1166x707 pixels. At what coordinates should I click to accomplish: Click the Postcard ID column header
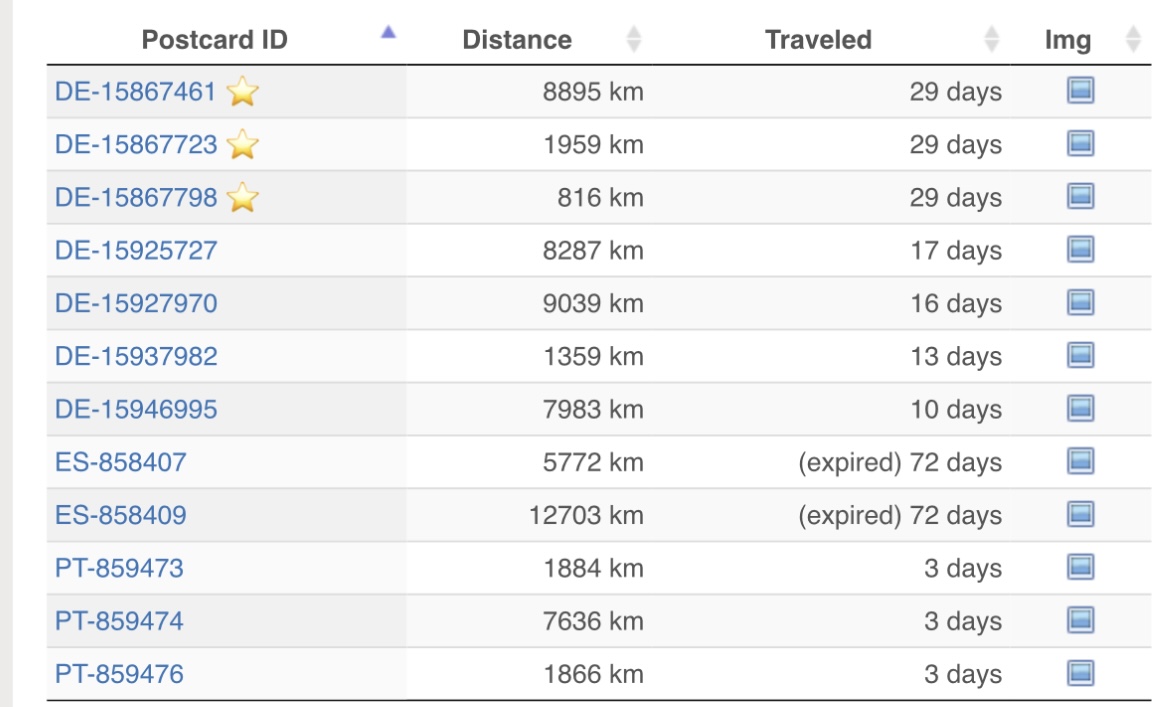pos(214,40)
